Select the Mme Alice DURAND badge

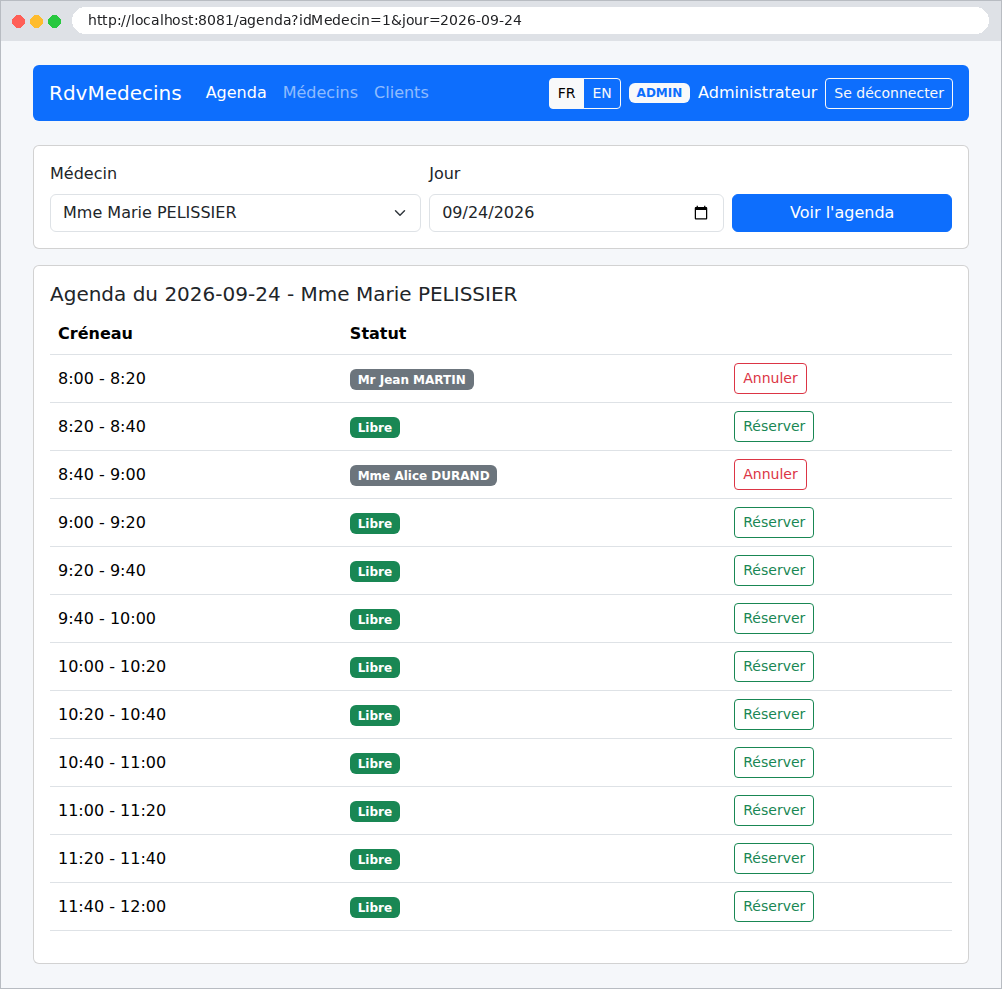click(x=423, y=475)
